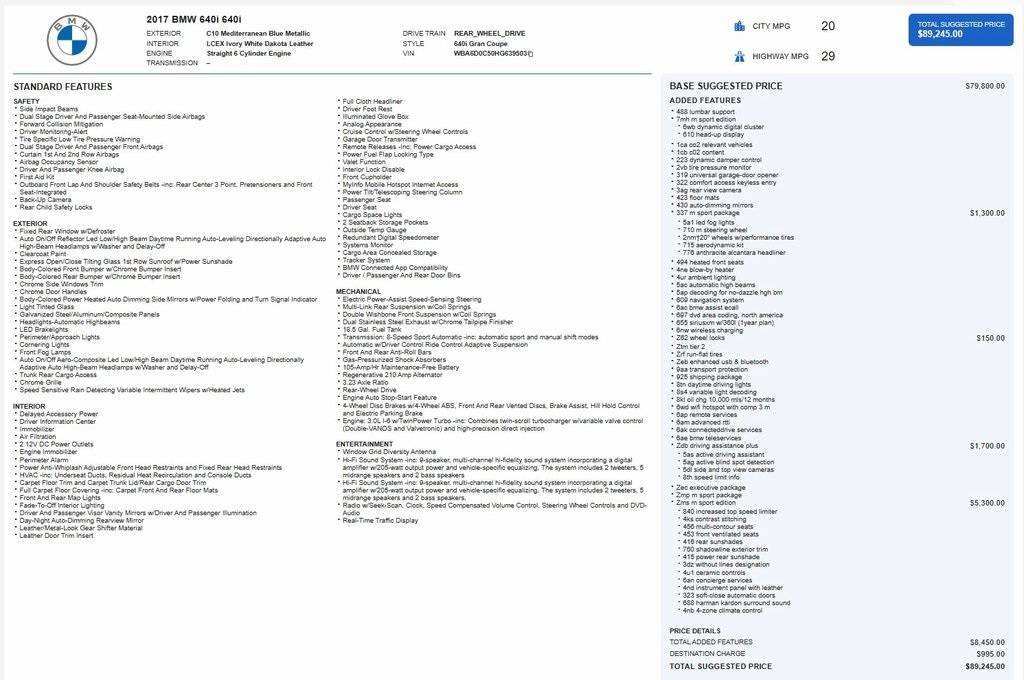Click 'Forward Collision Mitigation' feature
This screenshot has height=680, width=1024.
pyautogui.click(x=61, y=124)
